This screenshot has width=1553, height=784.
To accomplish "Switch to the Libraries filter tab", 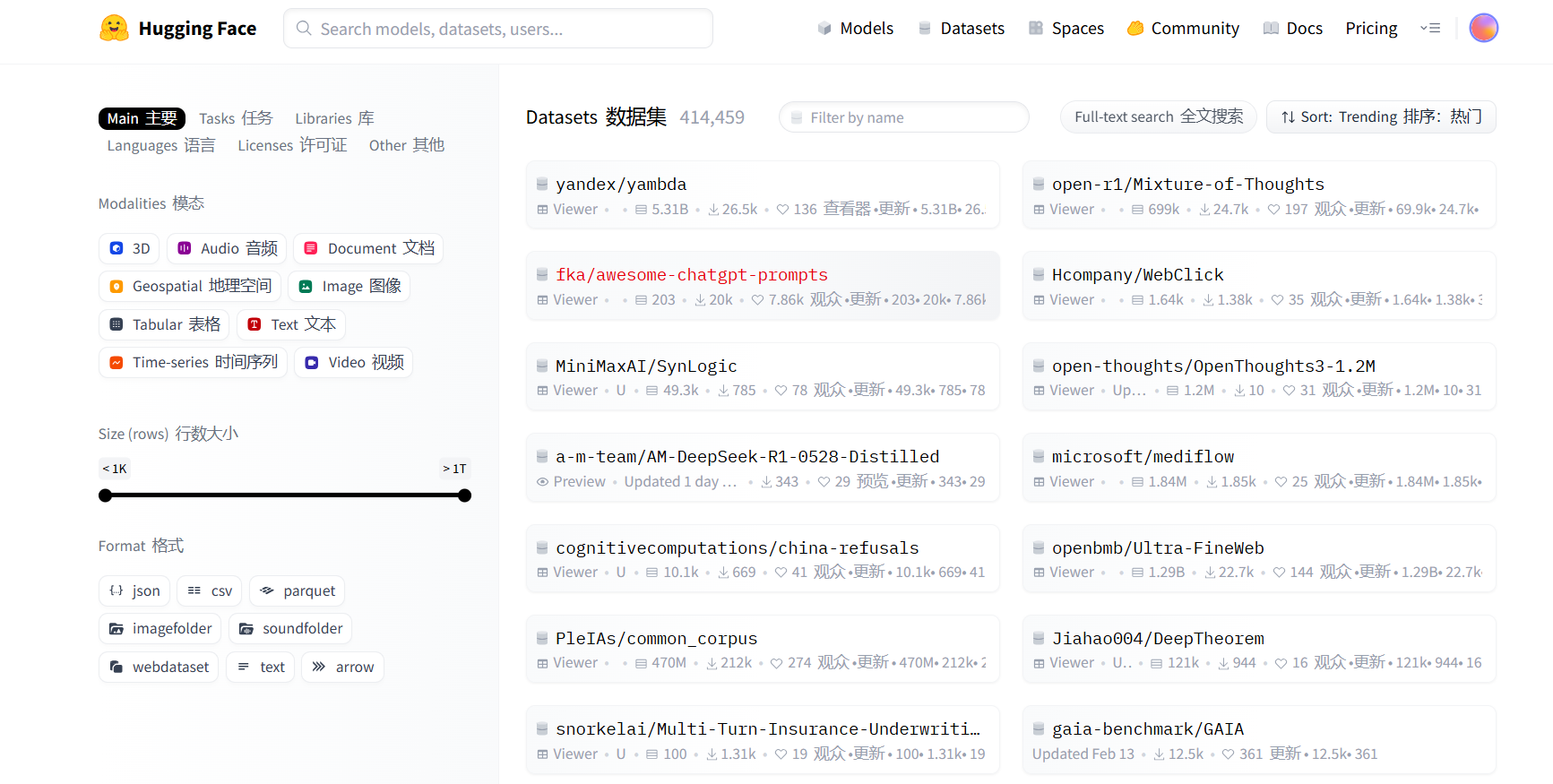I will click(x=334, y=118).
